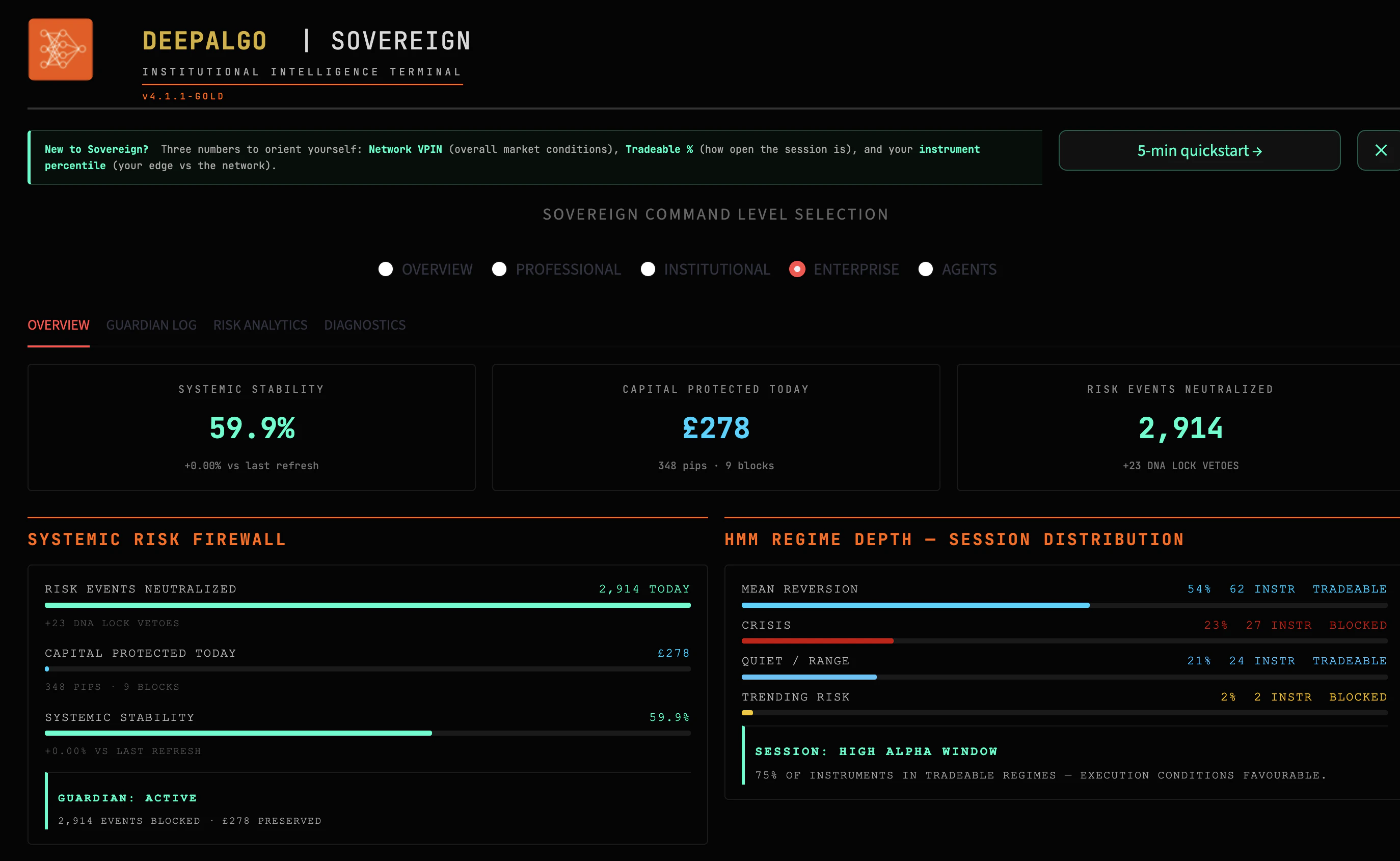Click the v4.1.1-GOLD version label

click(x=183, y=96)
